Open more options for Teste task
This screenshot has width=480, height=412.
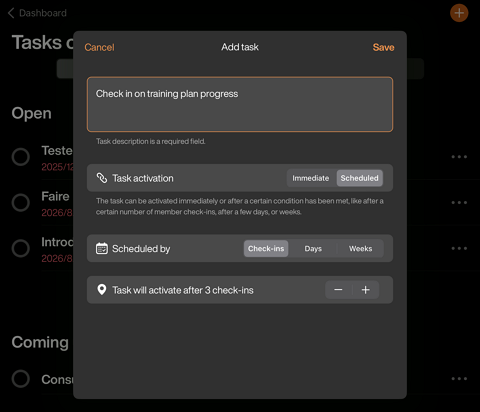[459, 157]
